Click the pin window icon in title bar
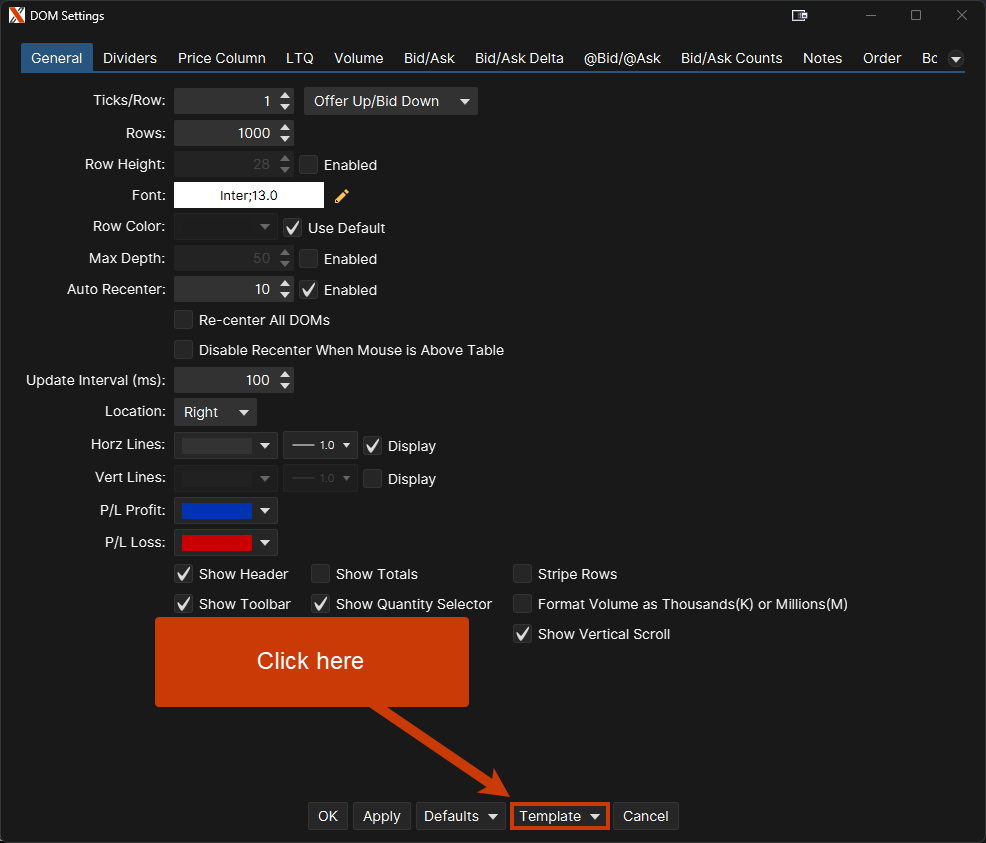This screenshot has height=843, width=986. pyautogui.click(x=799, y=16)
